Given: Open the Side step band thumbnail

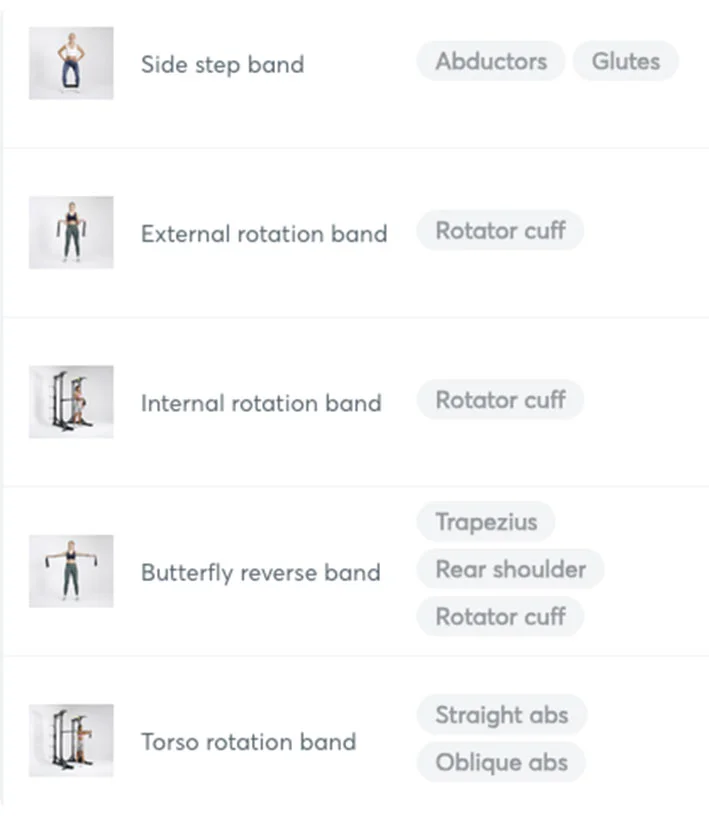Looking at the screenshot, I should [x=71, y=63].
